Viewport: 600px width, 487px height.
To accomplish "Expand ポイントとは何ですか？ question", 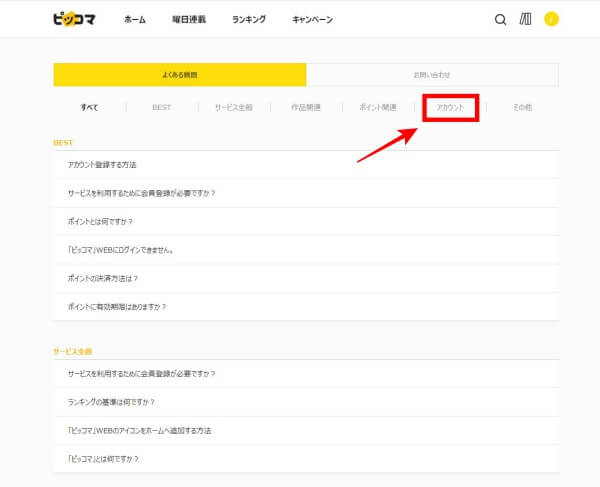I will pos(100,221).
